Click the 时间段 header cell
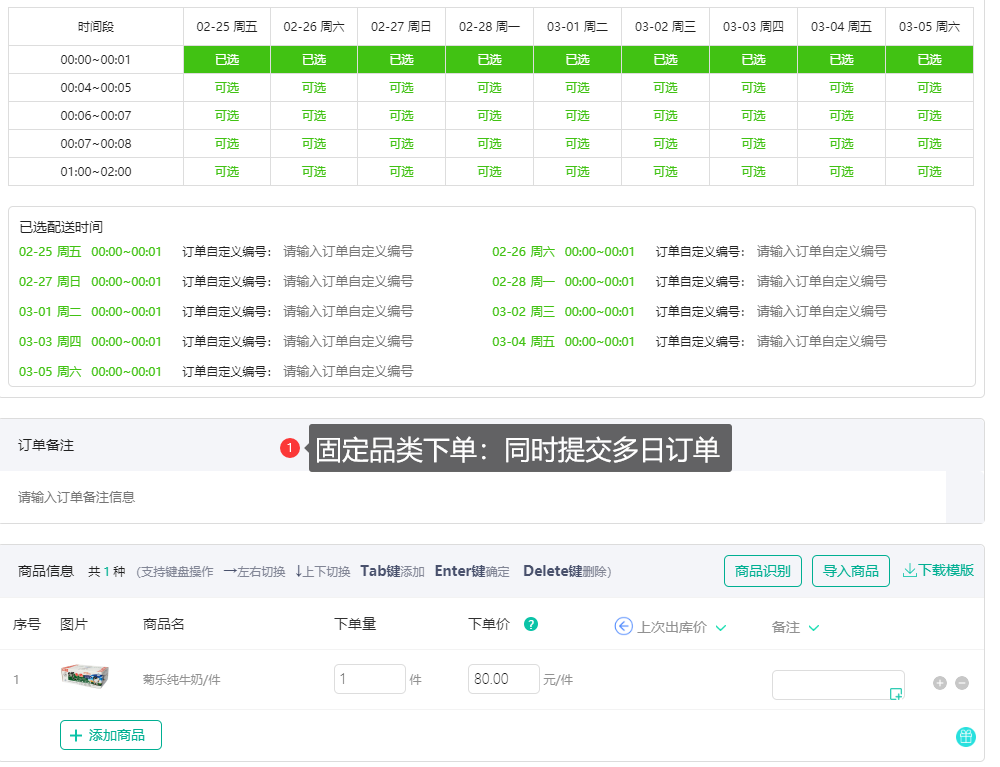Viewport: 1000px width, 767px height. tap(95, 27)
